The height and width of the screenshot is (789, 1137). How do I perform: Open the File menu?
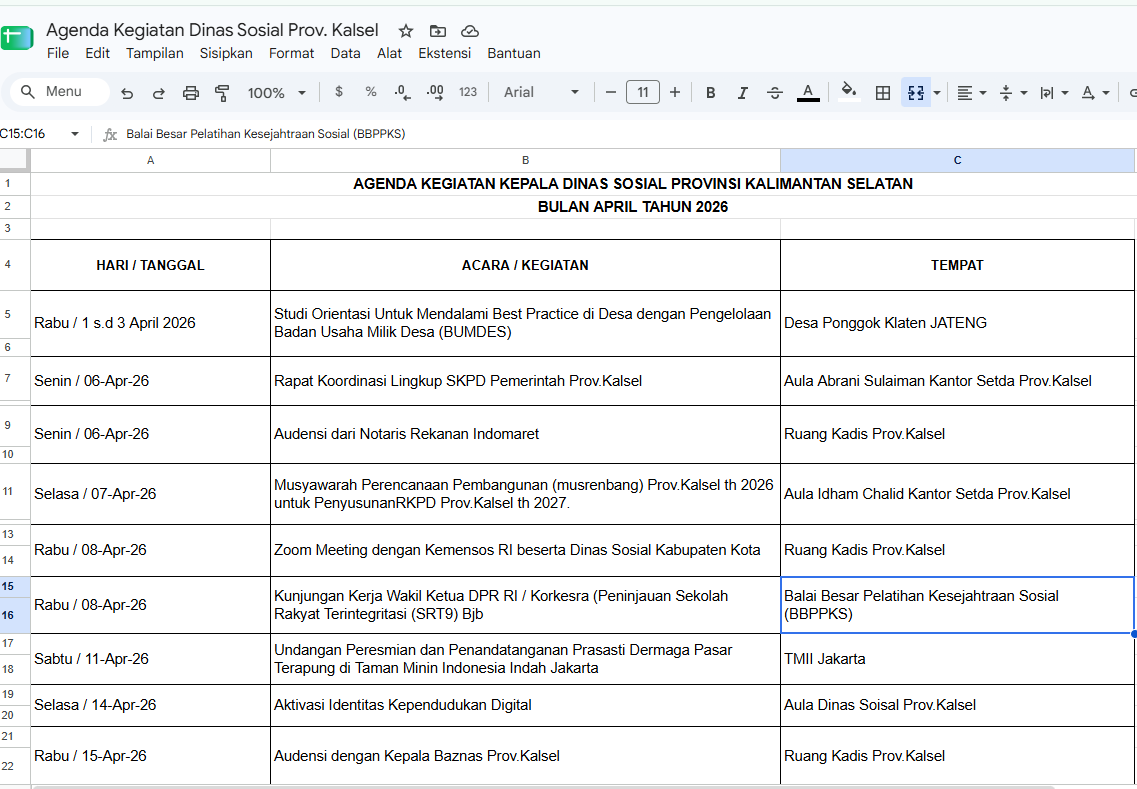[58, 53]
